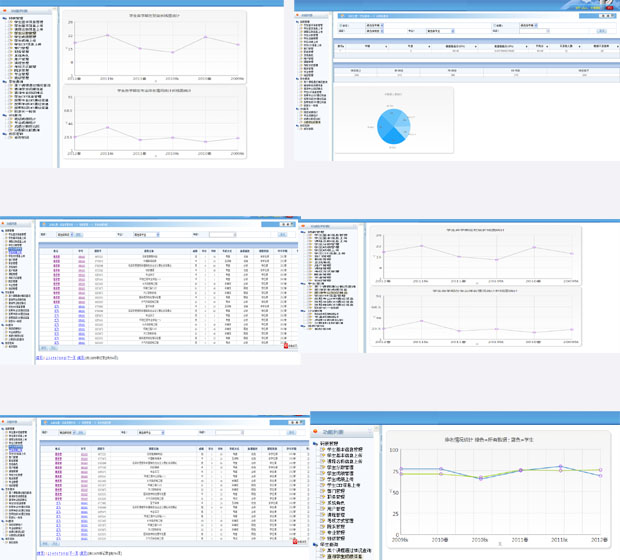Click red icon at table footer, bottom-left window
620x560 pixels.
tap(295, 541)
